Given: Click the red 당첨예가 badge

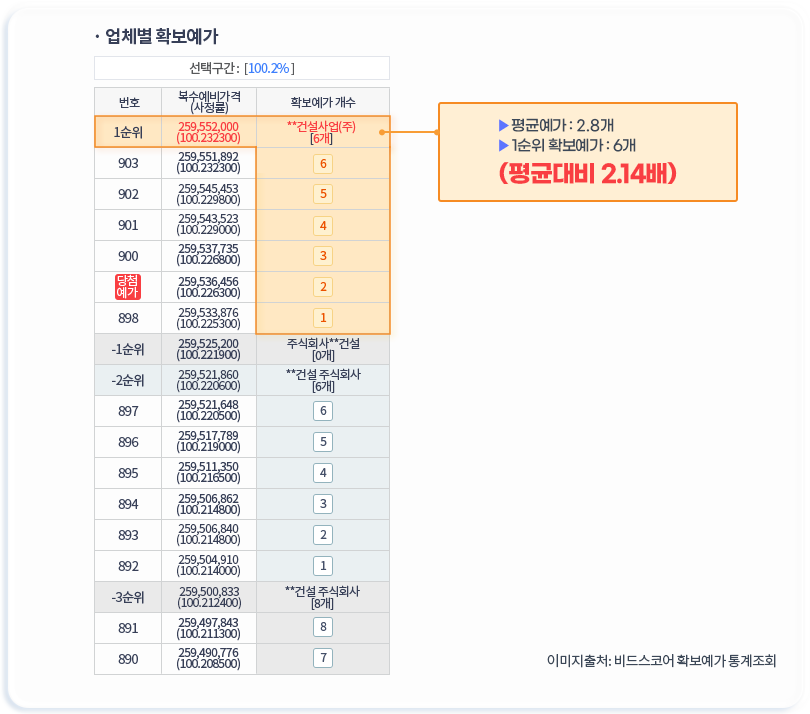Looking at the screenshot, I should (x=128, y=287).
